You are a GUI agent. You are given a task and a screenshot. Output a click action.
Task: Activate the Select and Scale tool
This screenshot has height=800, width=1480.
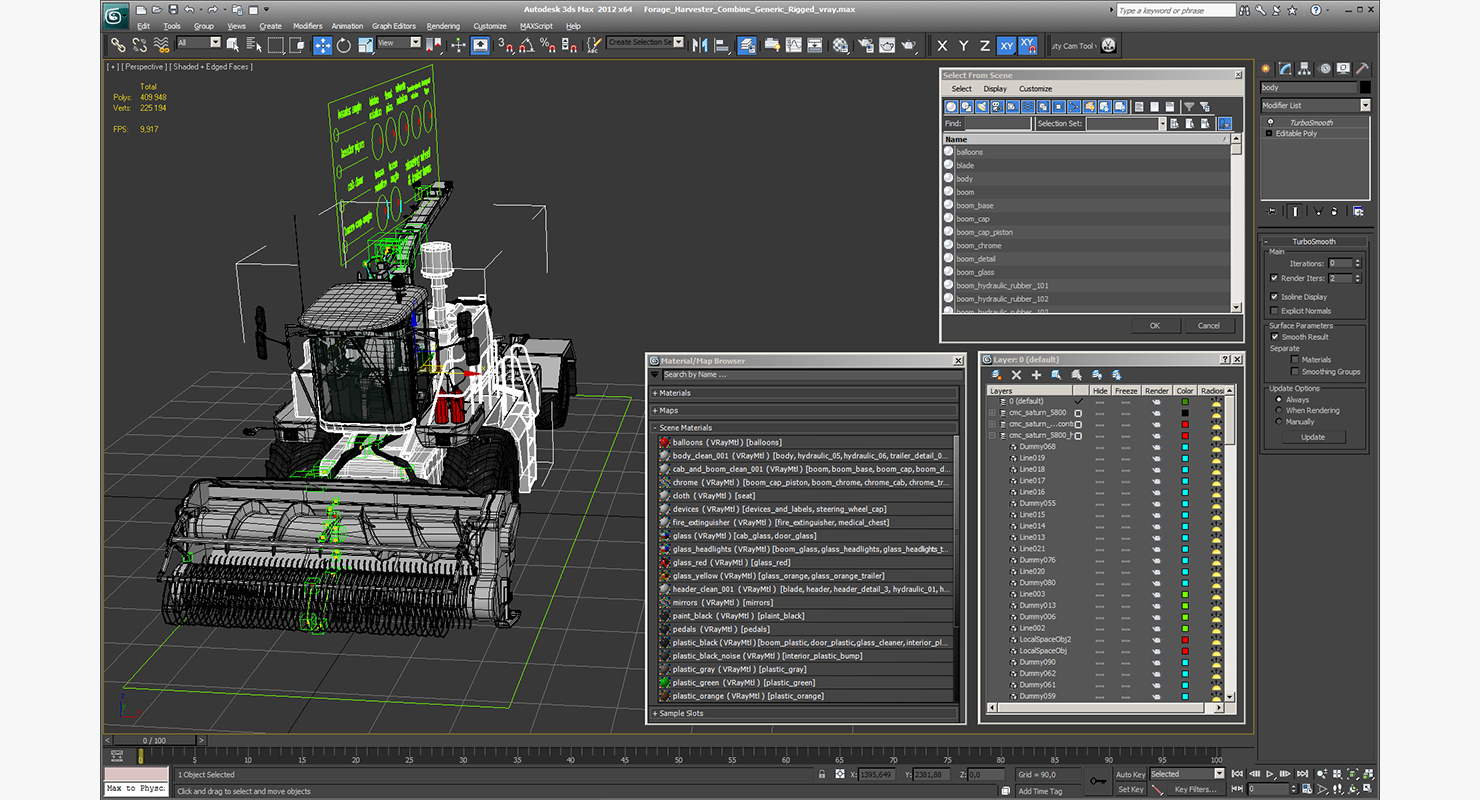click(x=365, y=45)
